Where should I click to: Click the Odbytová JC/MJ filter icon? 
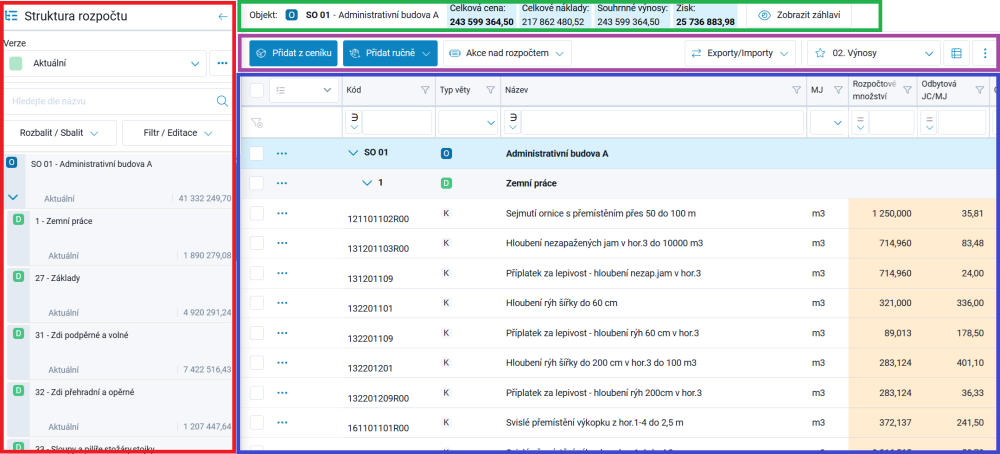click(x=980, y=91)
